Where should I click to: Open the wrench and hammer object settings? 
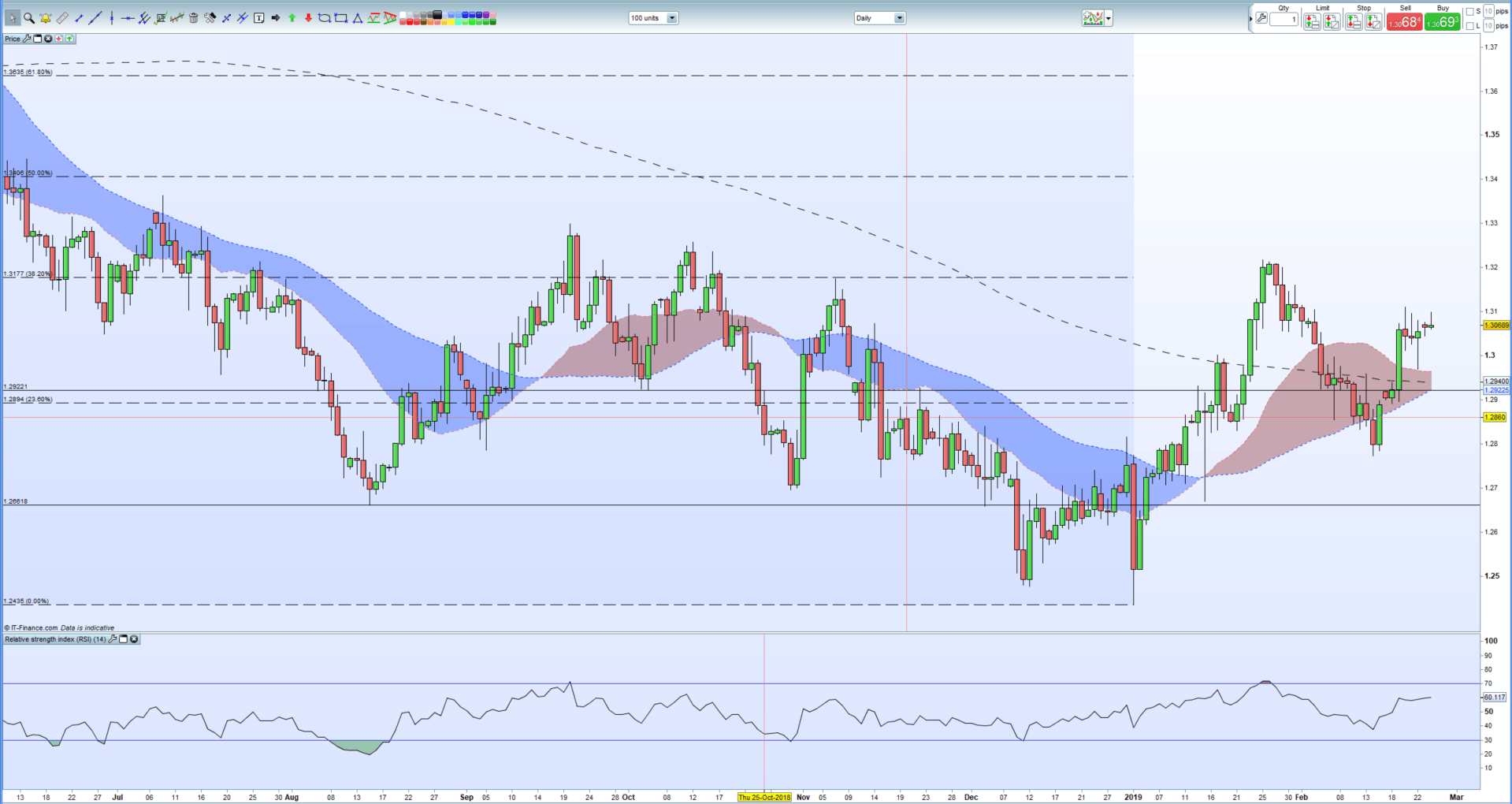tap(210, 18)
